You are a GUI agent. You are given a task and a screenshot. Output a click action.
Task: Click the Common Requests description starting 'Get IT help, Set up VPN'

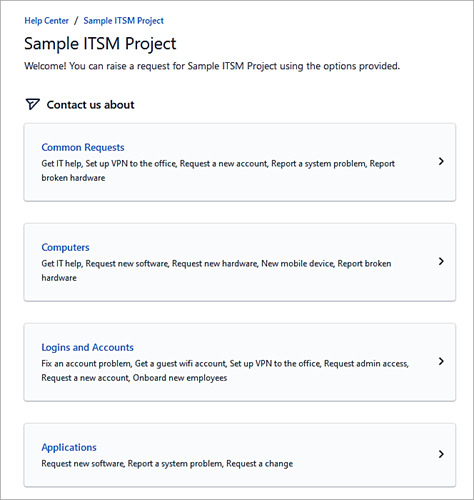click(218, 171)
